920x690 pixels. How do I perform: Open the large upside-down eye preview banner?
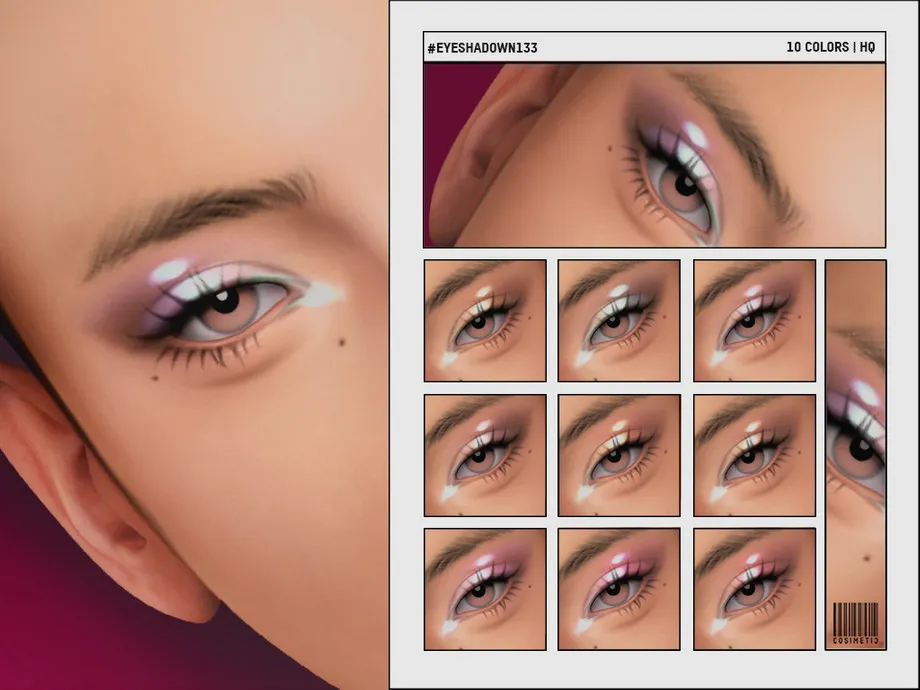click(x=654, y=155)
